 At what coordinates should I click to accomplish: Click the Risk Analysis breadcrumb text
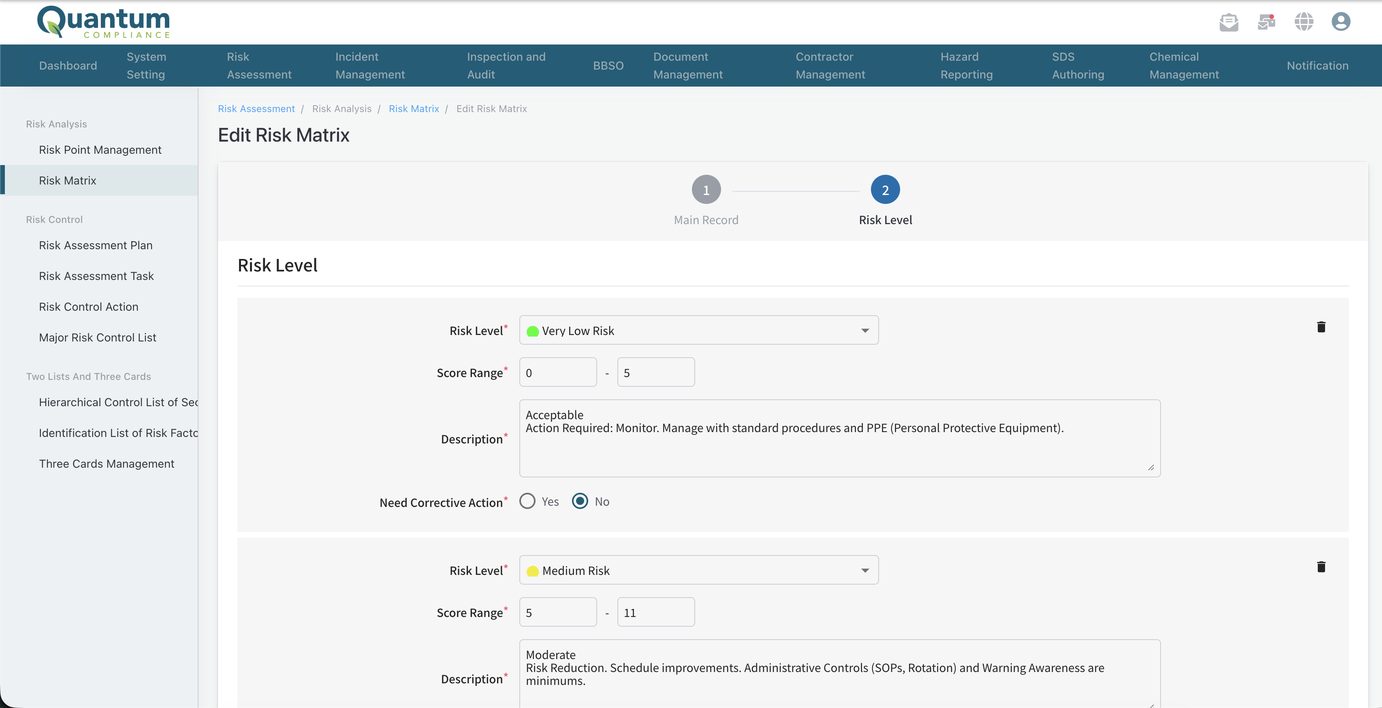342,108
